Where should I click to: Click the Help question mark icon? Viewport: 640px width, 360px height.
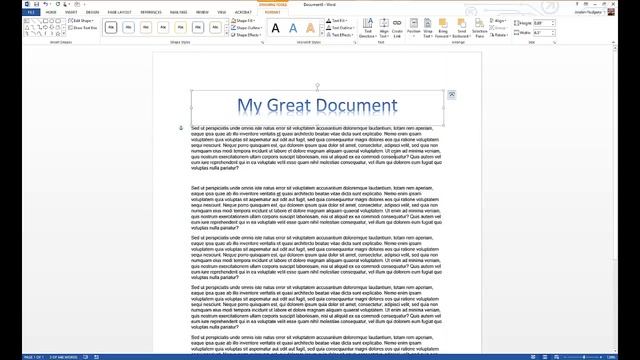[x=577, y=4]
